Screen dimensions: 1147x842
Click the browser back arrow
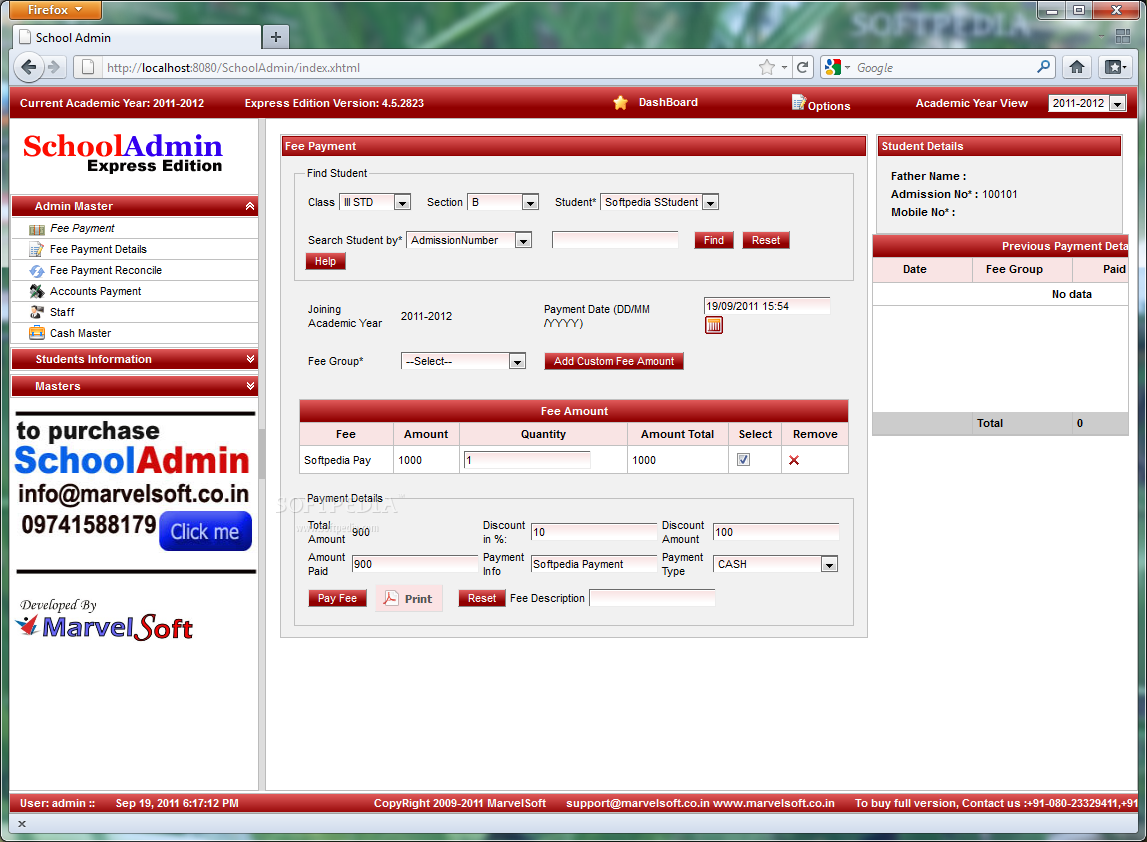click(x=29, y=67)
